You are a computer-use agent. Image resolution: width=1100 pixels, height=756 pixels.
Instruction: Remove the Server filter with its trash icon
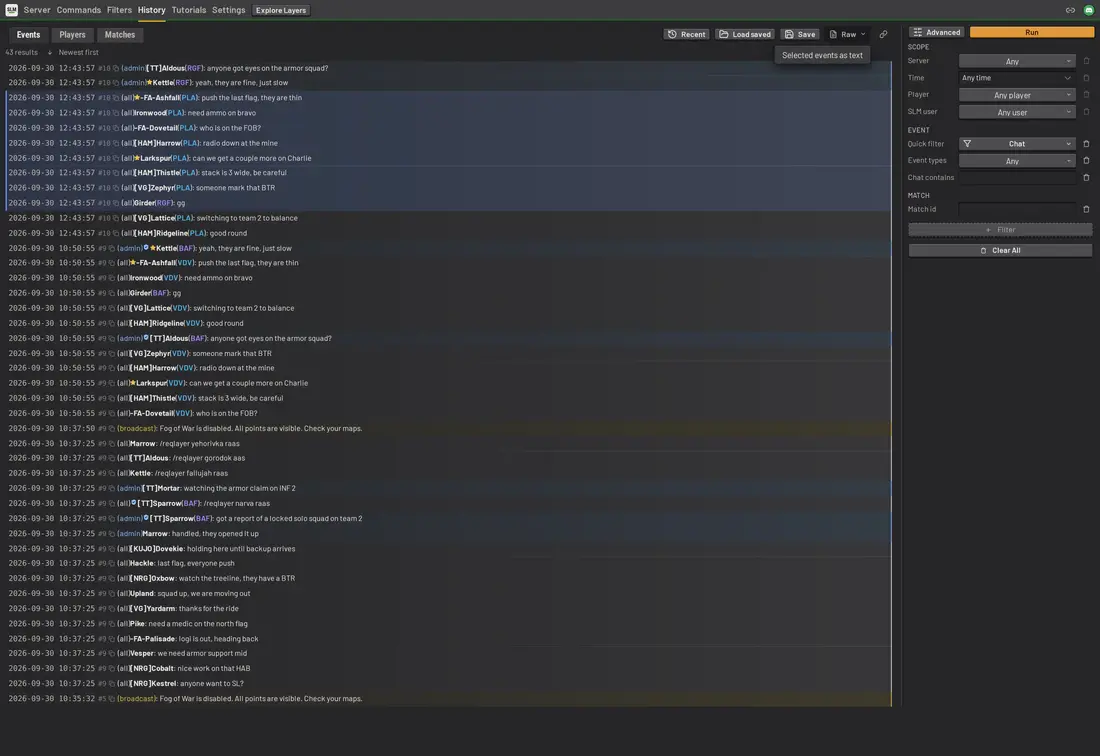[1086, 61]
